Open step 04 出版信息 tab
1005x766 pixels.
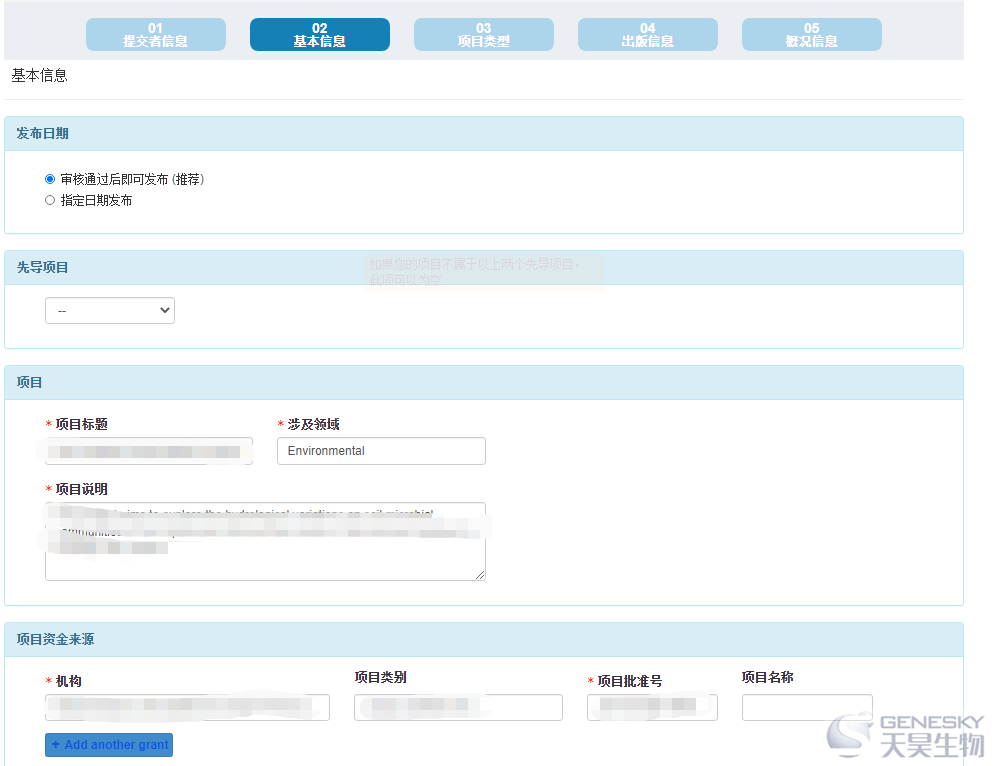(x=647, y=35)
